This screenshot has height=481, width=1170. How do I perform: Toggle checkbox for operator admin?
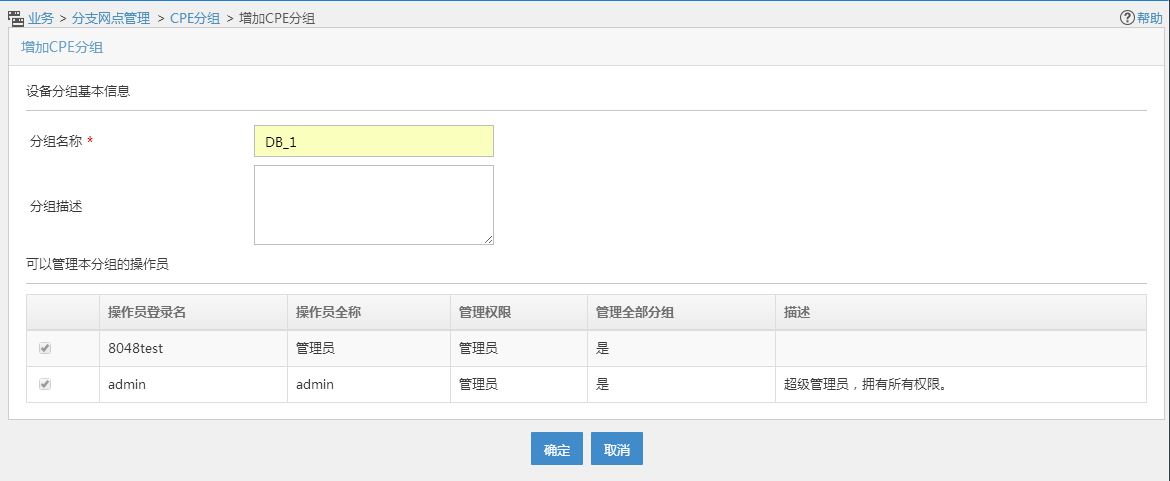click(45, 385)
